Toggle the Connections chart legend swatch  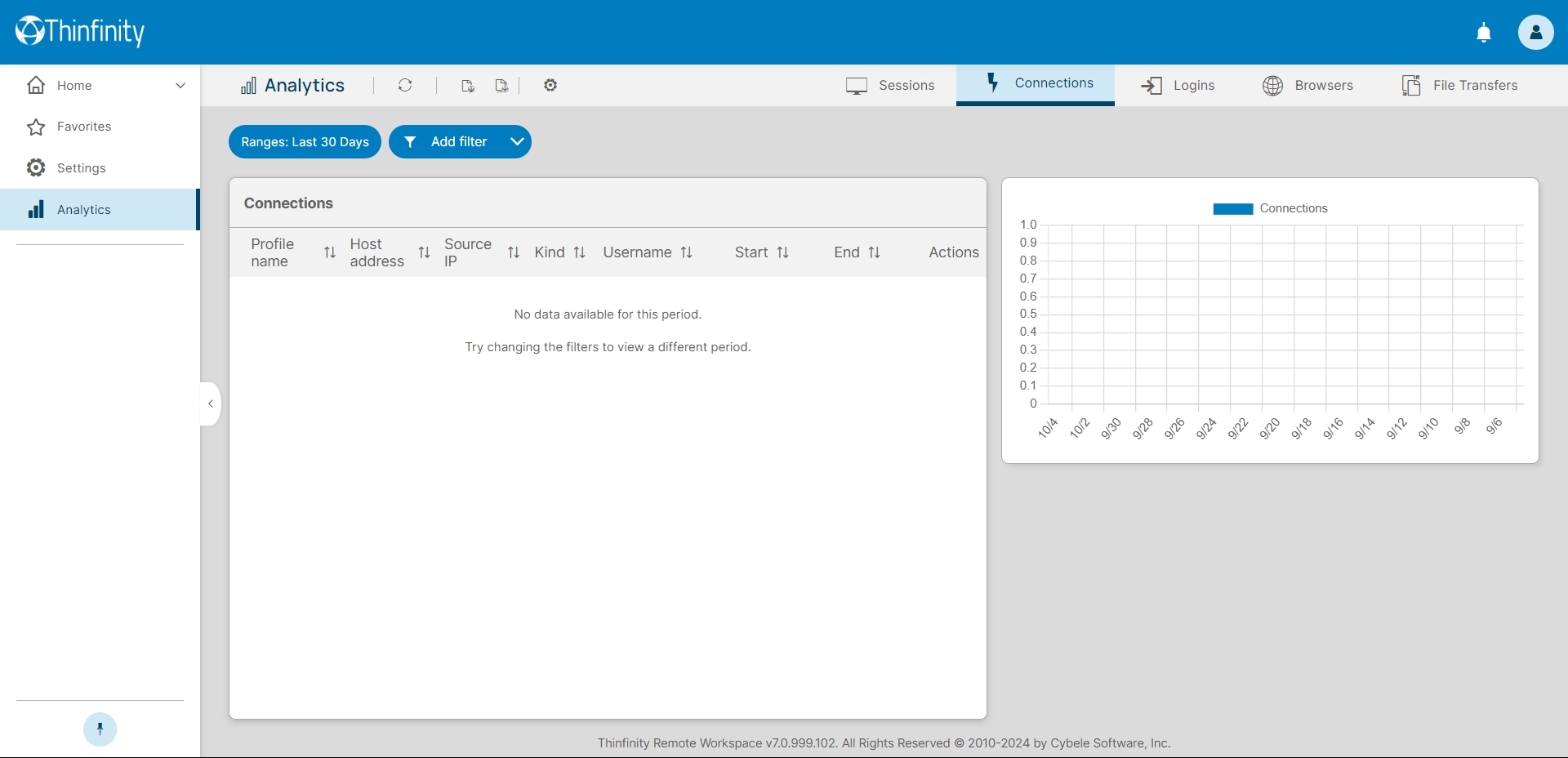[x=1232, y=209]
